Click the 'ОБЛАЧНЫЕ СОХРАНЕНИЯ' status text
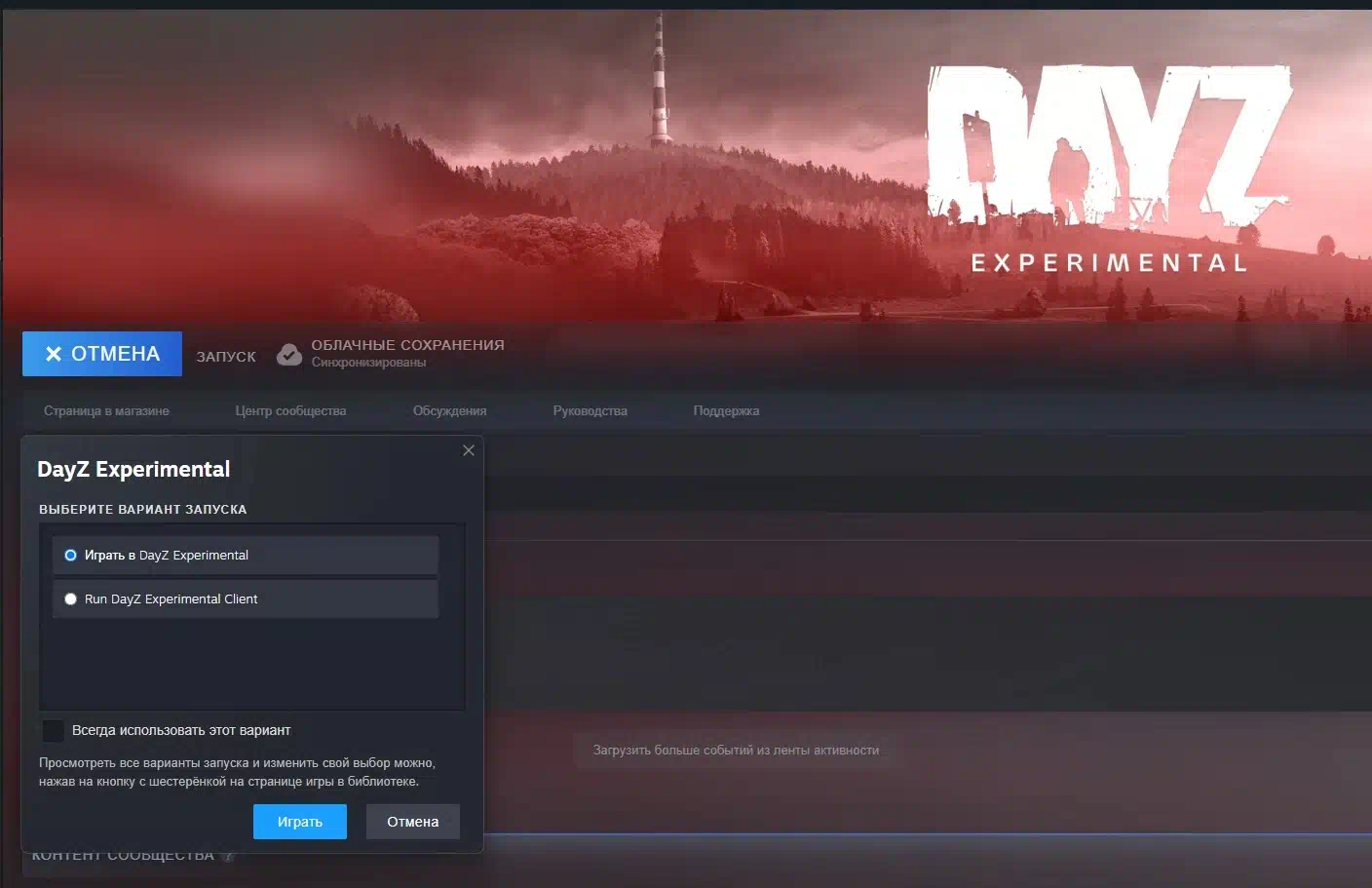The height and width of the screenshot is (888, 1372). (x=407, y=345)
